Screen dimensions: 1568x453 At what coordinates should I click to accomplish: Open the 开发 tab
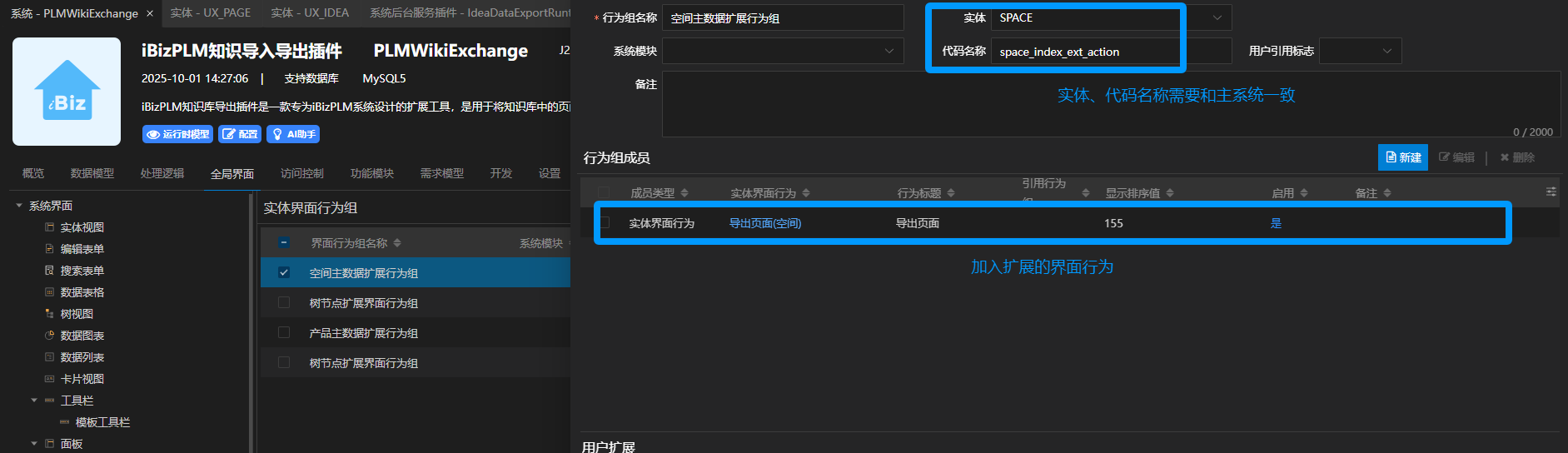point(501,173)
